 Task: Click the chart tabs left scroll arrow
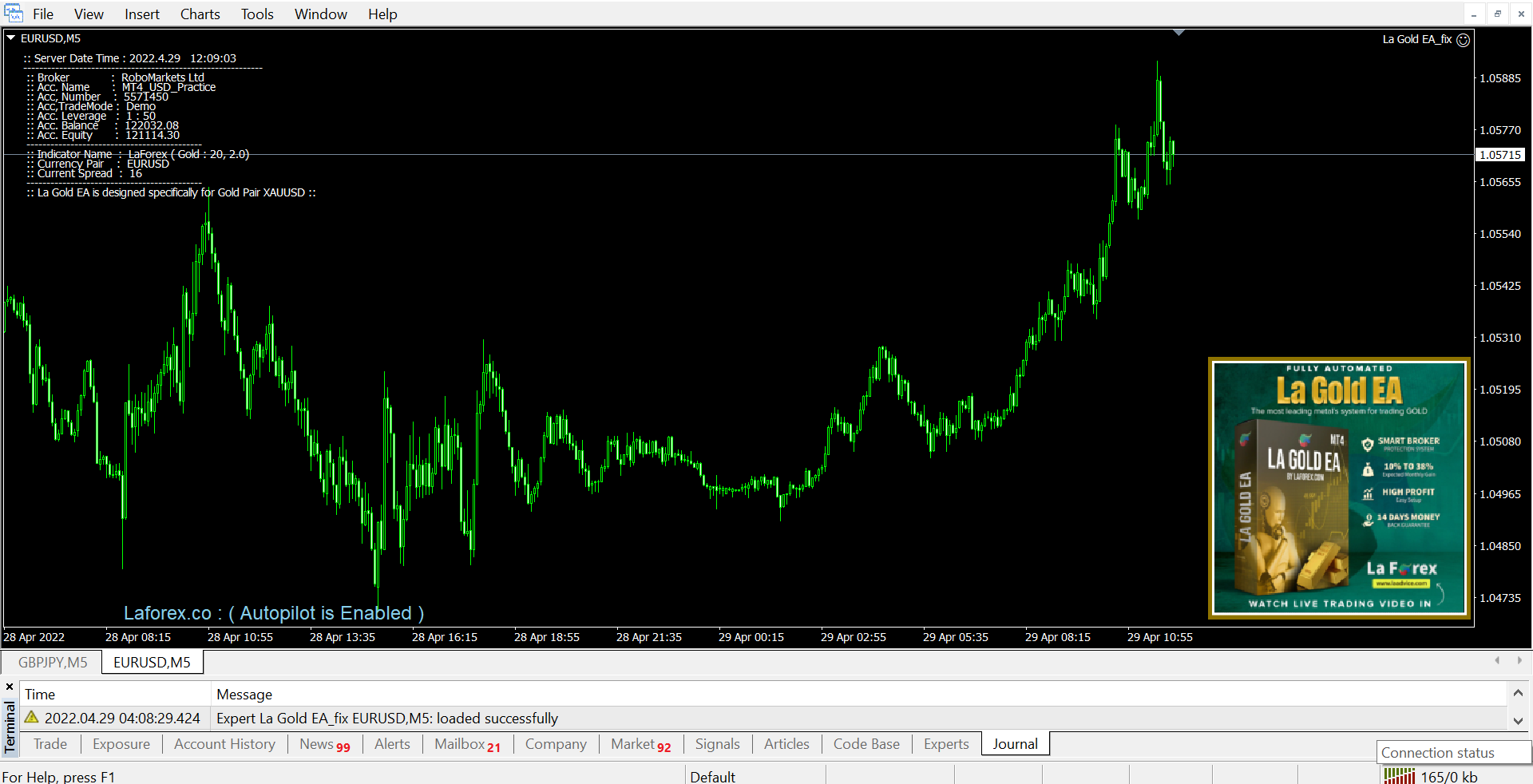tap(1497, 660)
